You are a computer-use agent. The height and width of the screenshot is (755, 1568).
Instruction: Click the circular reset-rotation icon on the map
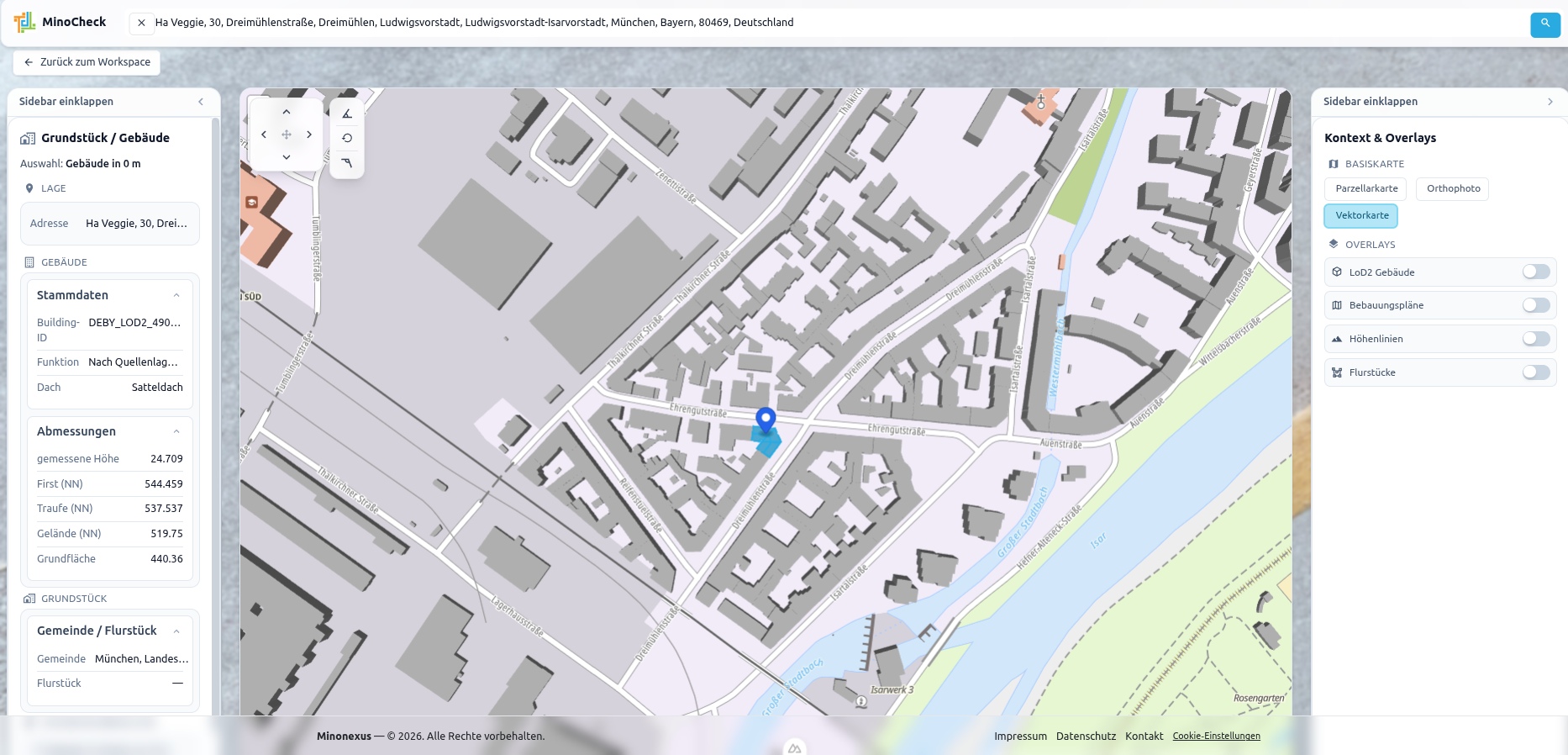click(347, 138)
